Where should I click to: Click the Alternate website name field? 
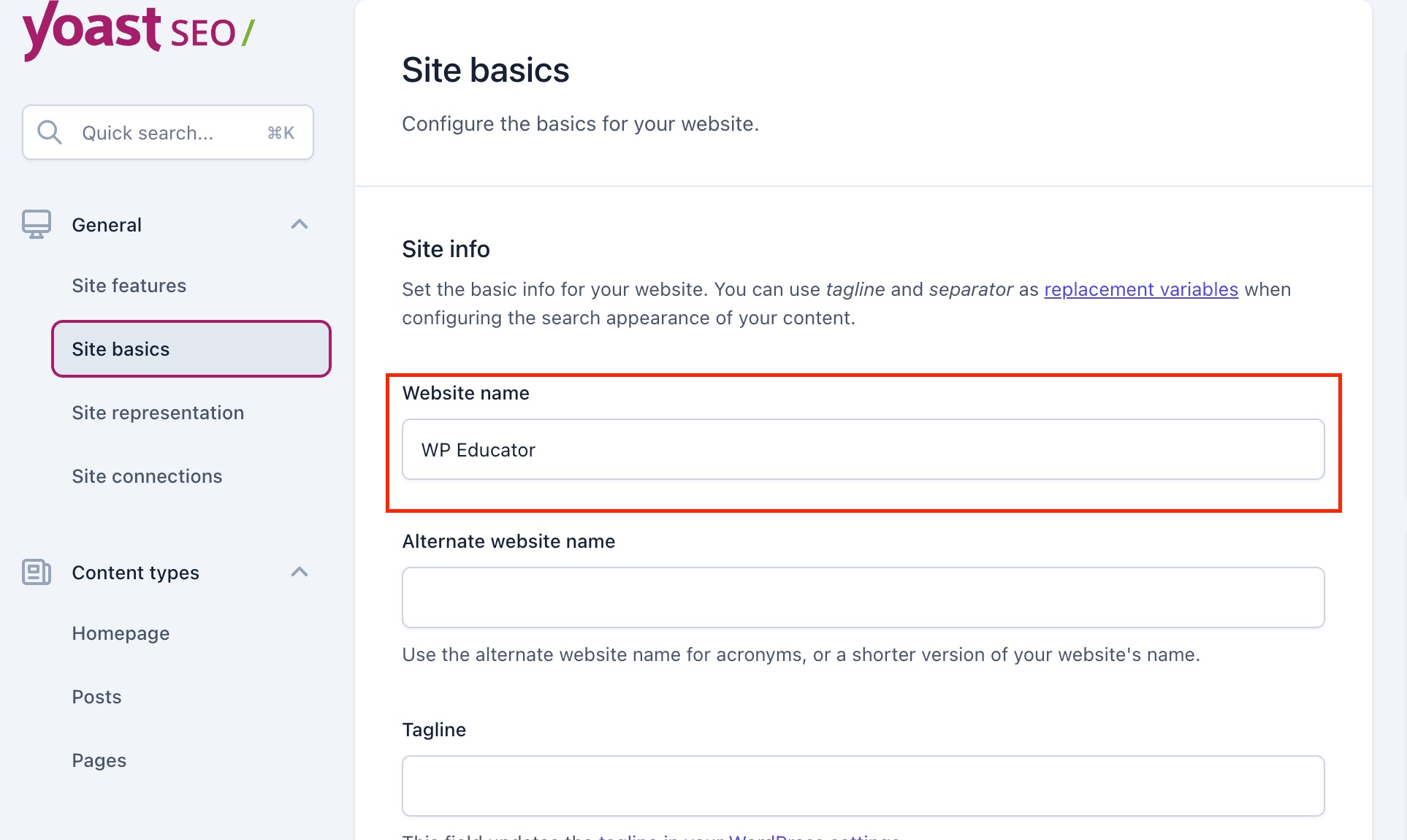pos(862,597)
